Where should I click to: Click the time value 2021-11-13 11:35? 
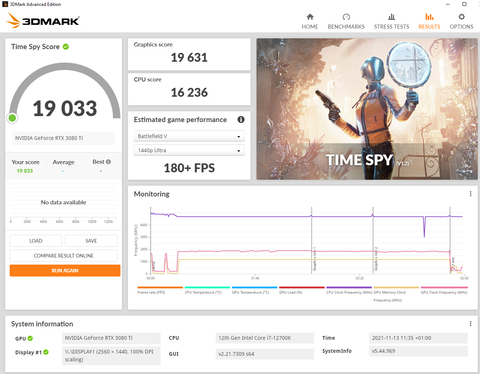pyautogui.click(x=418, y=338)
